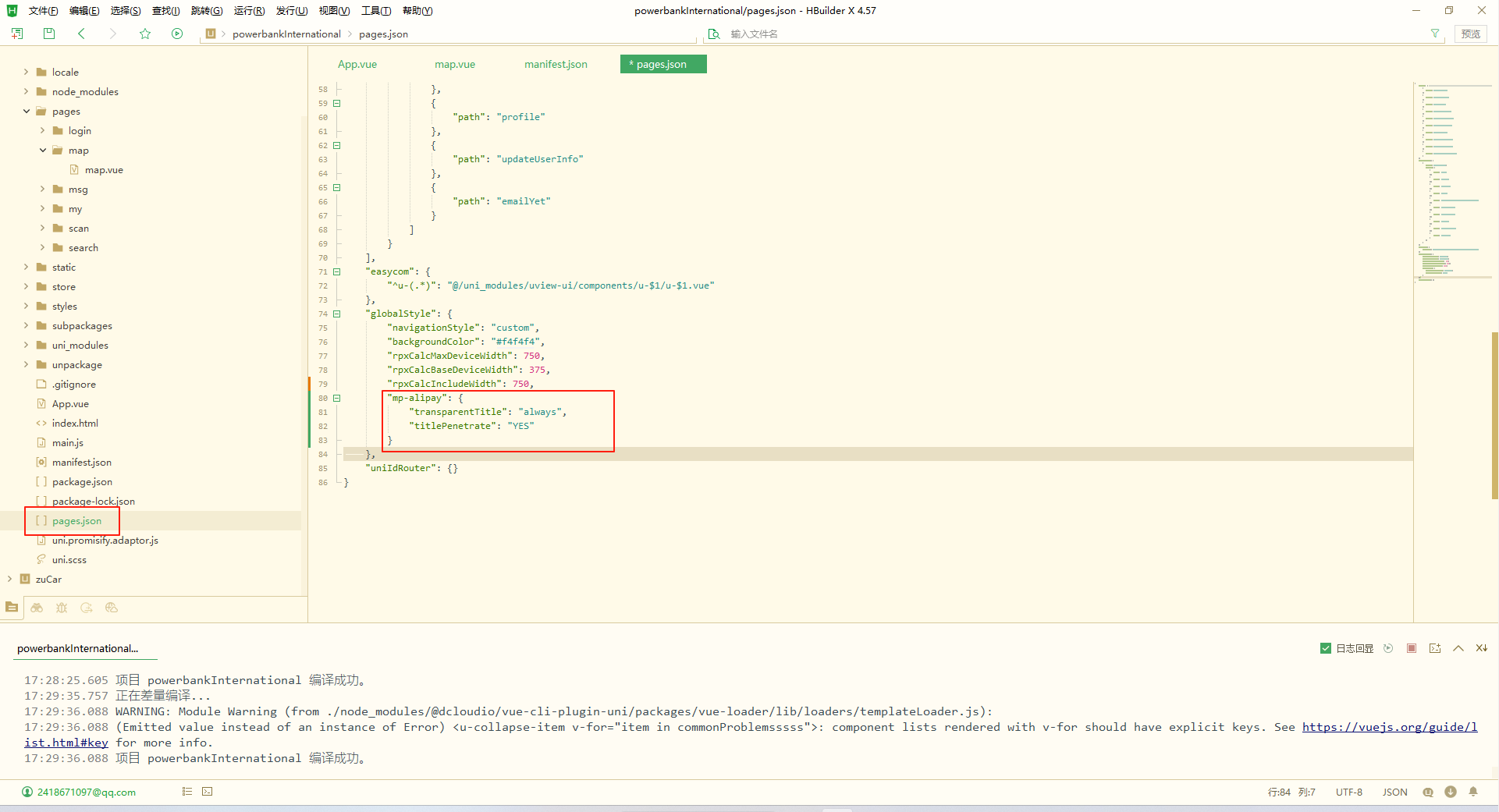Stop the running process with red square
This screenshot has width=1499, height=812.
(x=1412, y=648)
